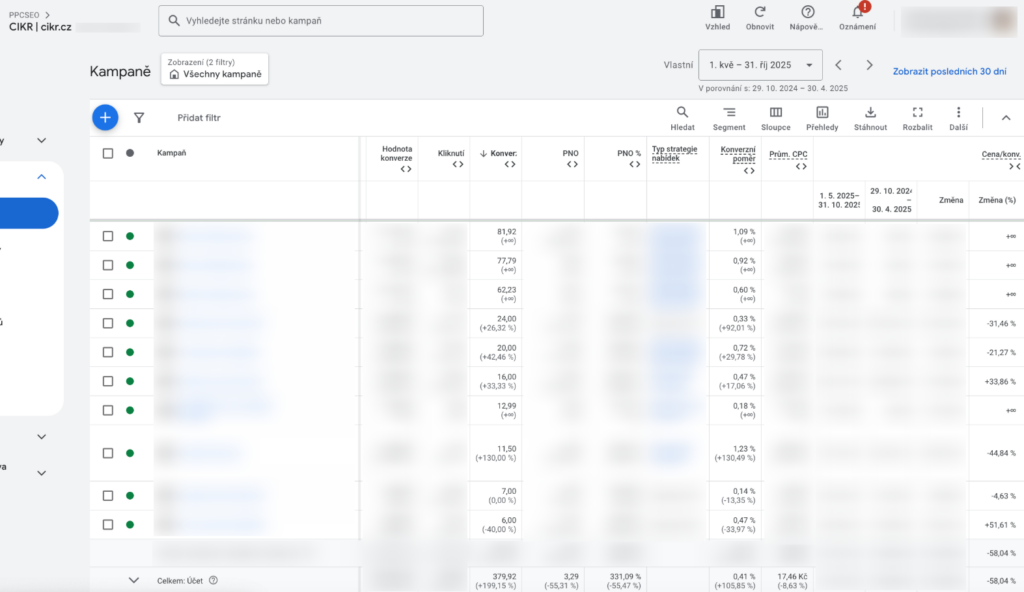Collapse the chart panel with the up chevron

pos(1006,118)
